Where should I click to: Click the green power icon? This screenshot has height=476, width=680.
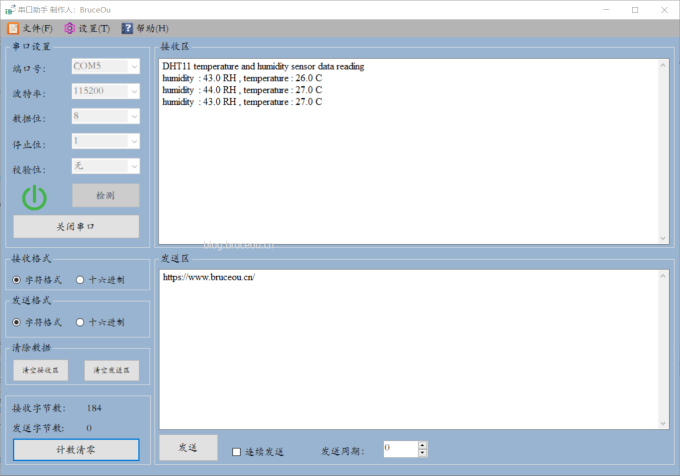coord(35,197)
